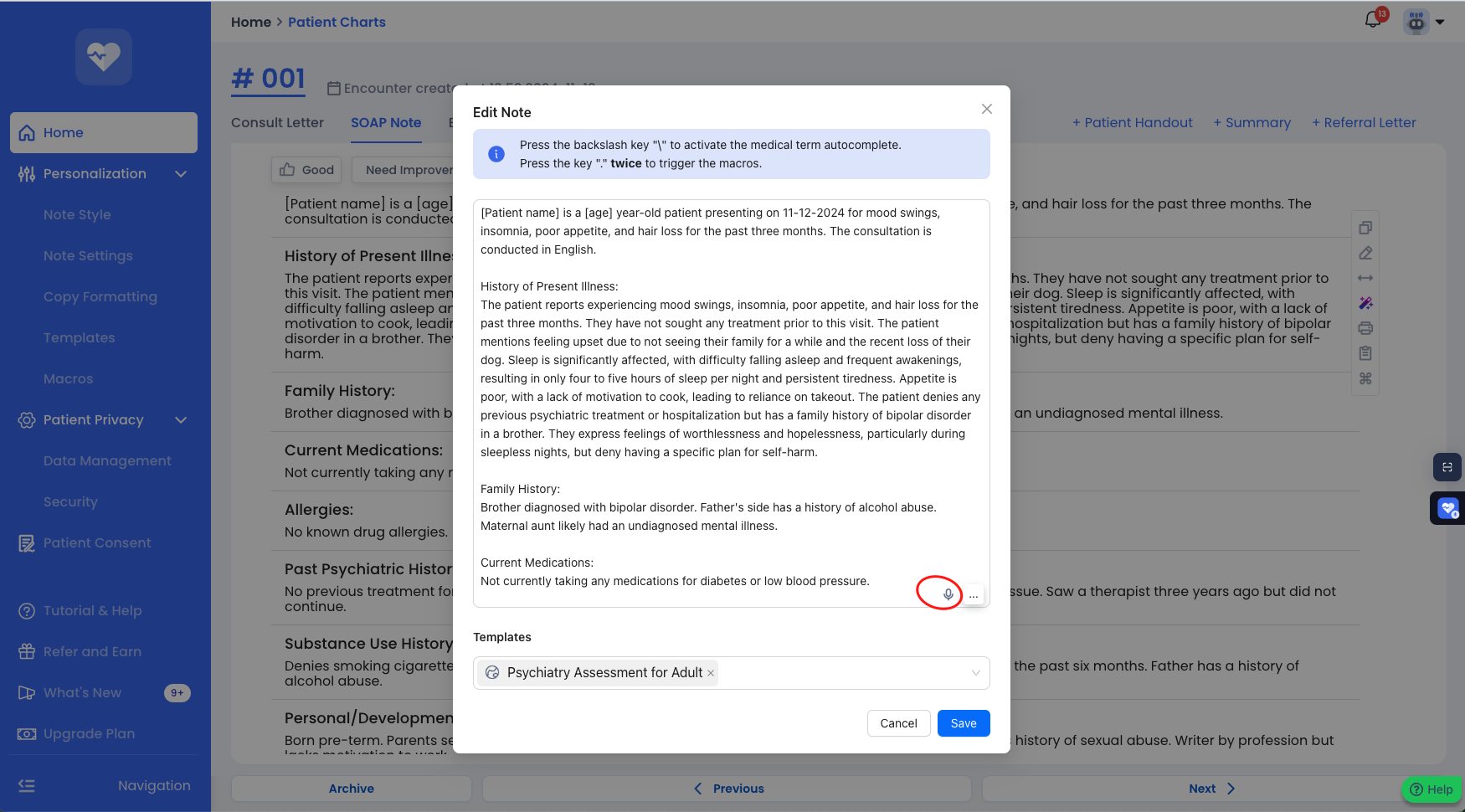Open Note Settings
The height and width of the screenshot is (812, 1465).
point(88,256)
